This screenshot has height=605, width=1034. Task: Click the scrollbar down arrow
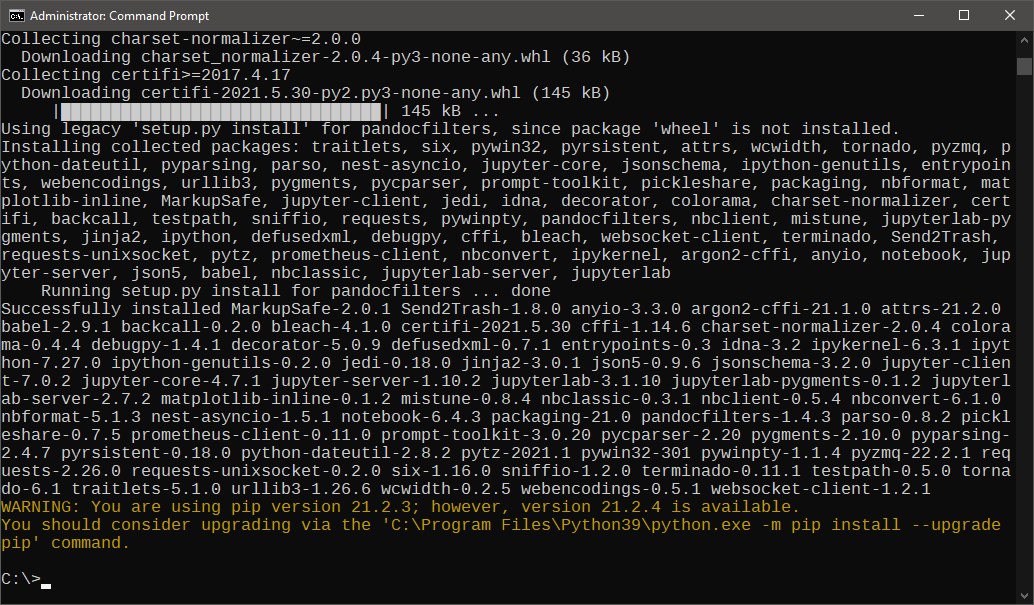pyautogui.click(x=1024, y=596)
